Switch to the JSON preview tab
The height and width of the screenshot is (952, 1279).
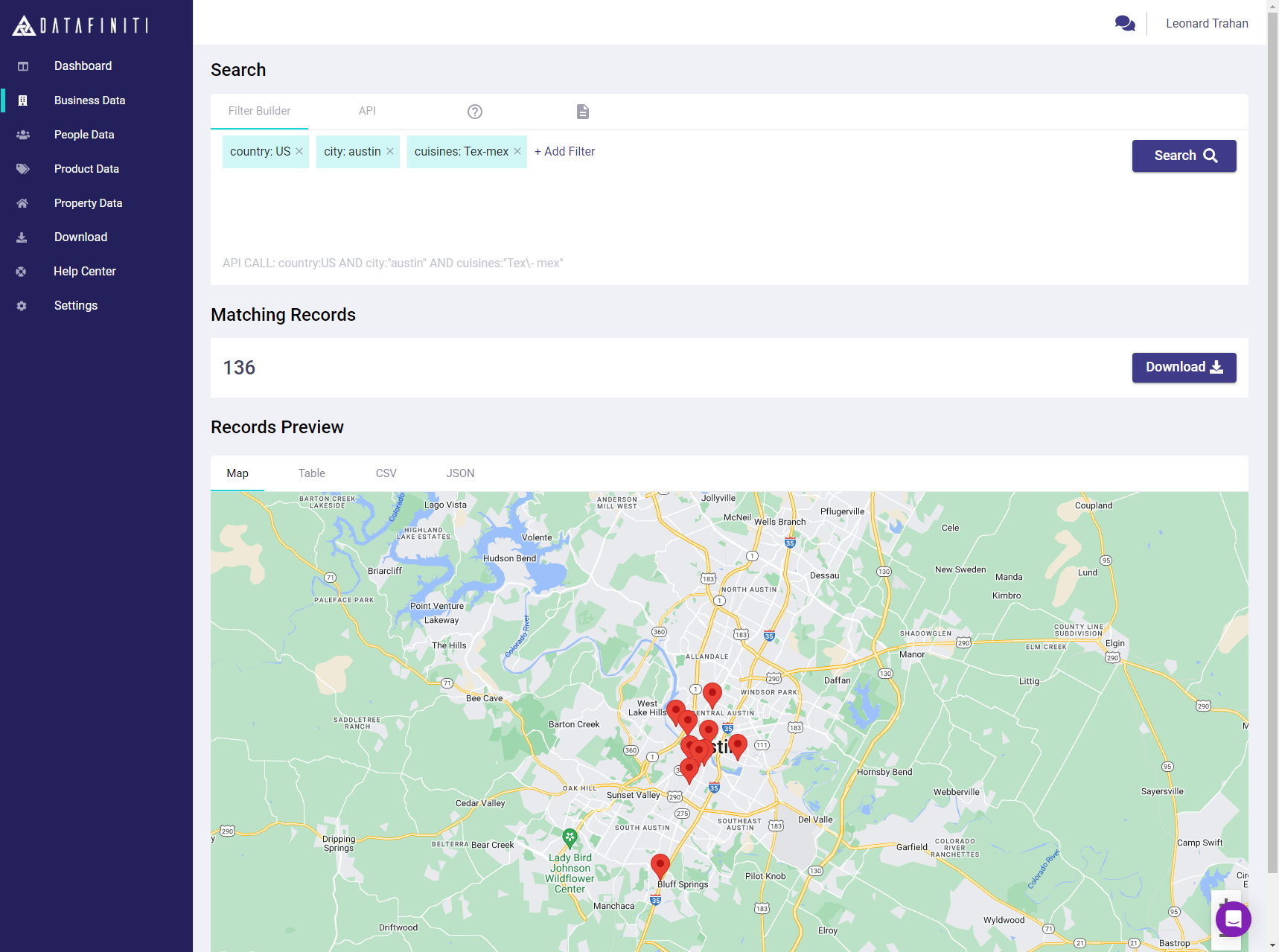pyautogui.click(x=460, y=473)
